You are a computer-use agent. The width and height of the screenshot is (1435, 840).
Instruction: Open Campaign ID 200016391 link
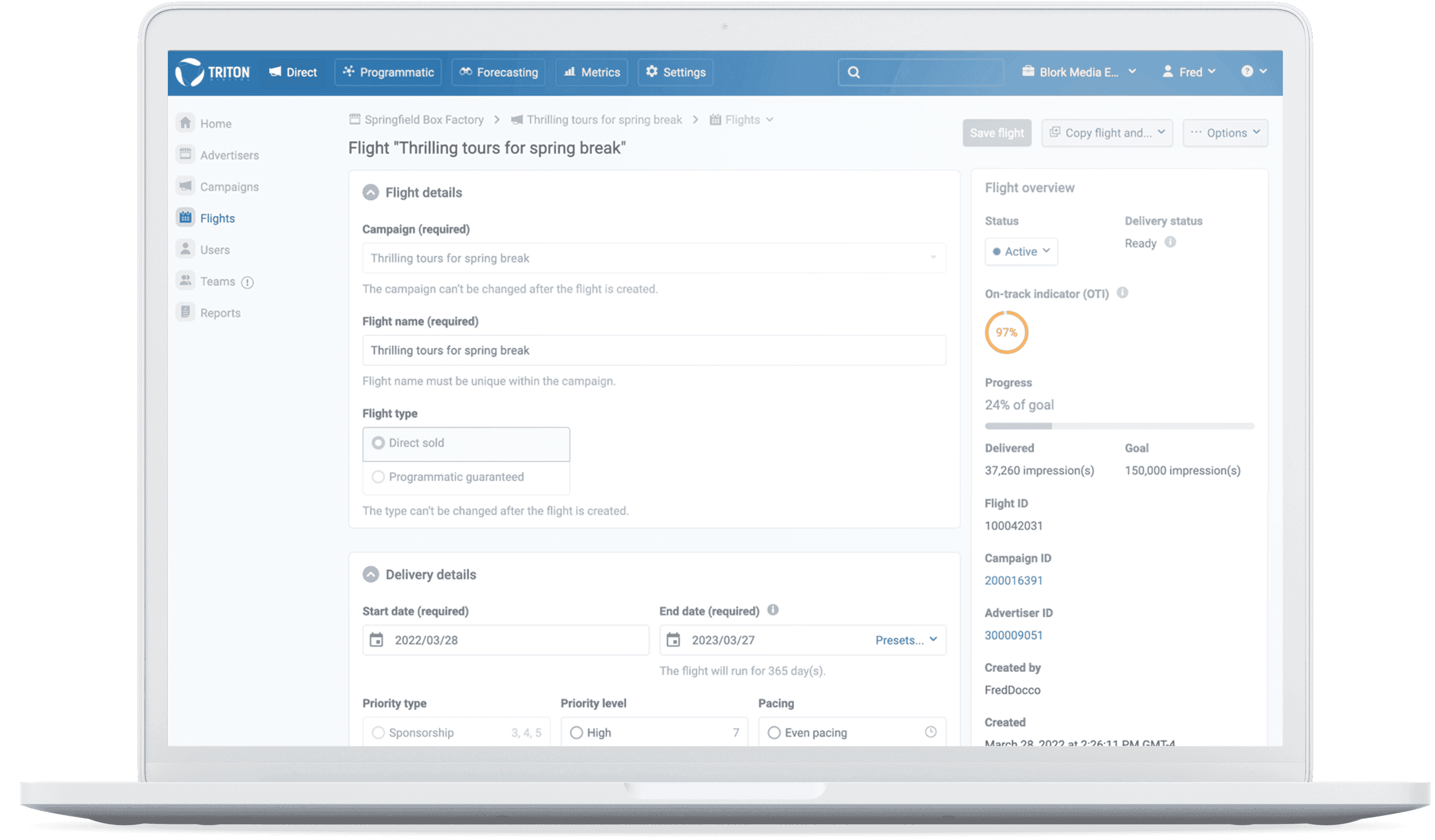(x=1014, y=580)
